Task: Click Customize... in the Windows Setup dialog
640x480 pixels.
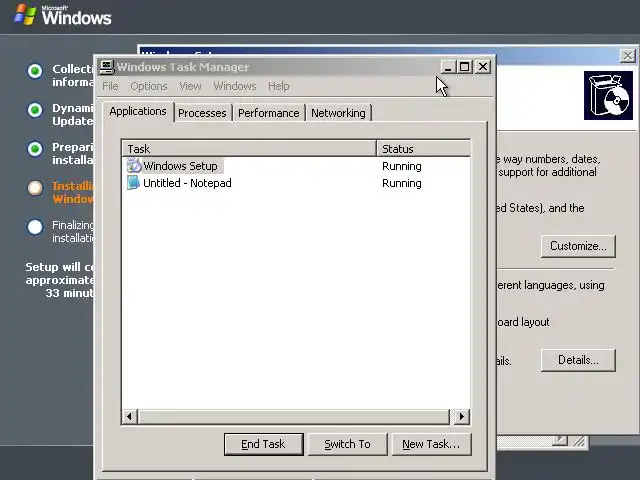Action: click(578, 246)
